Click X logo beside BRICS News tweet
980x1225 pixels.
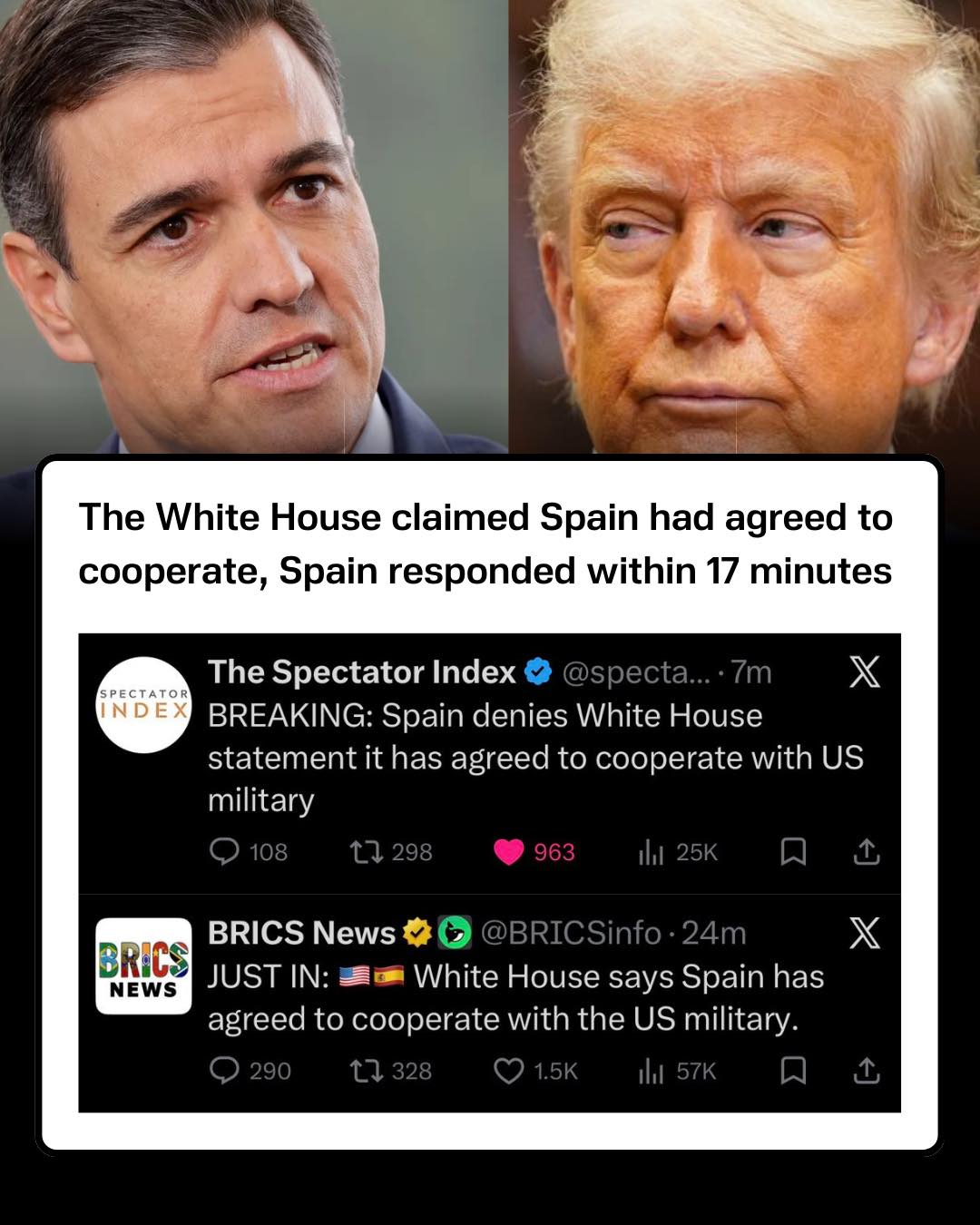pos(865,932)
